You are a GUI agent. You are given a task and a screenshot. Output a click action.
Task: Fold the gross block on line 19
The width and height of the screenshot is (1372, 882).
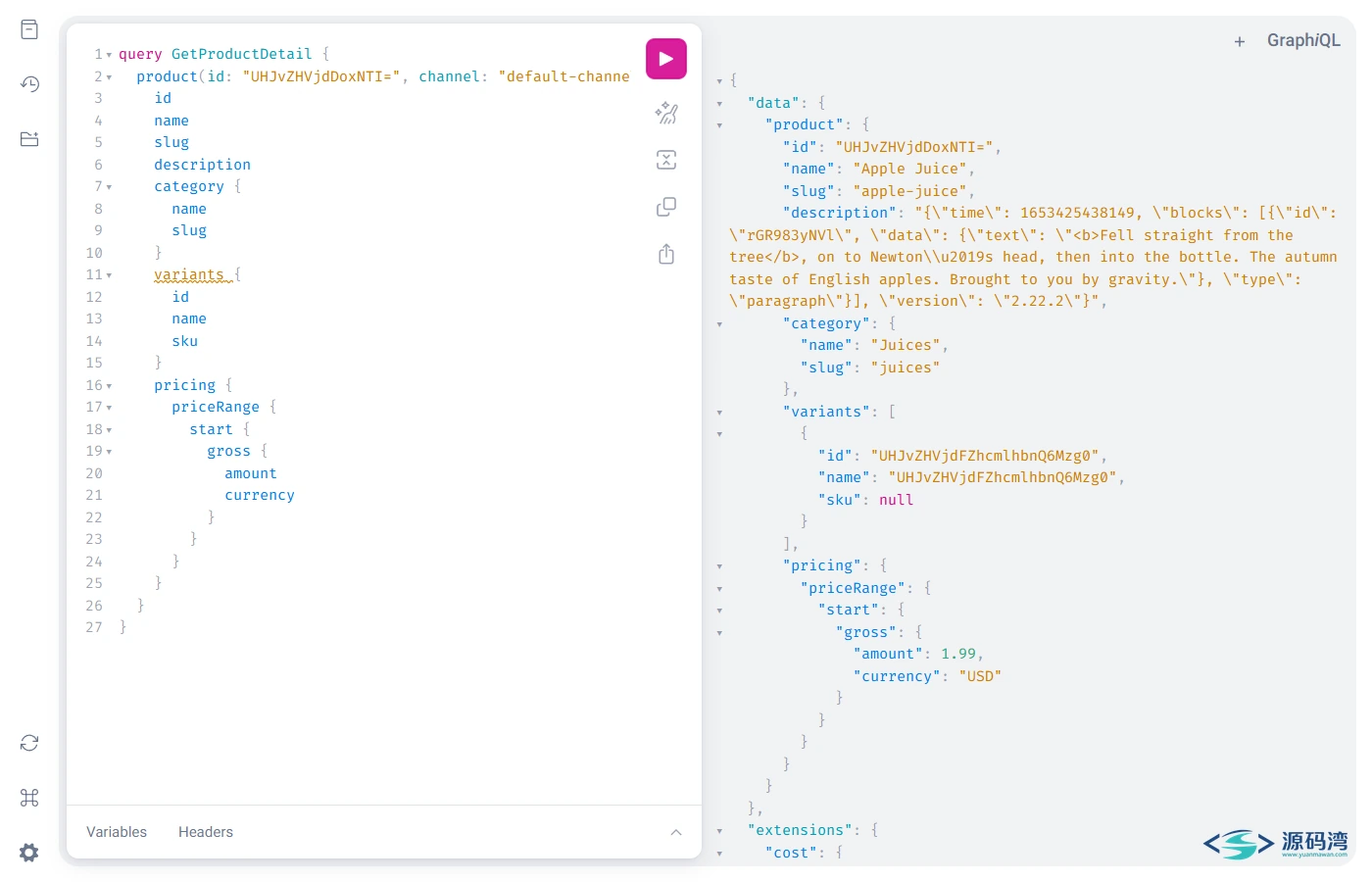point(109,452)
